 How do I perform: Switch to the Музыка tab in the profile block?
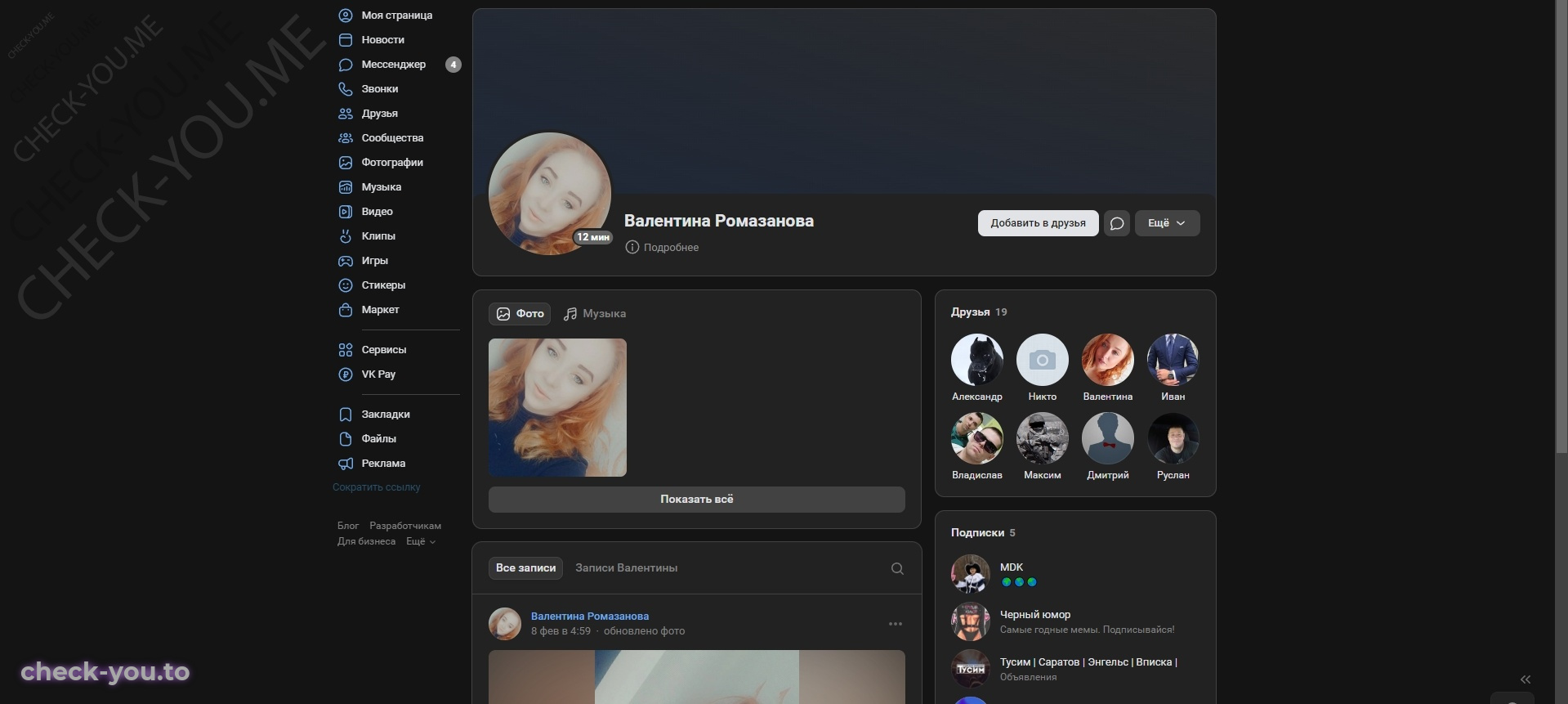595,314
